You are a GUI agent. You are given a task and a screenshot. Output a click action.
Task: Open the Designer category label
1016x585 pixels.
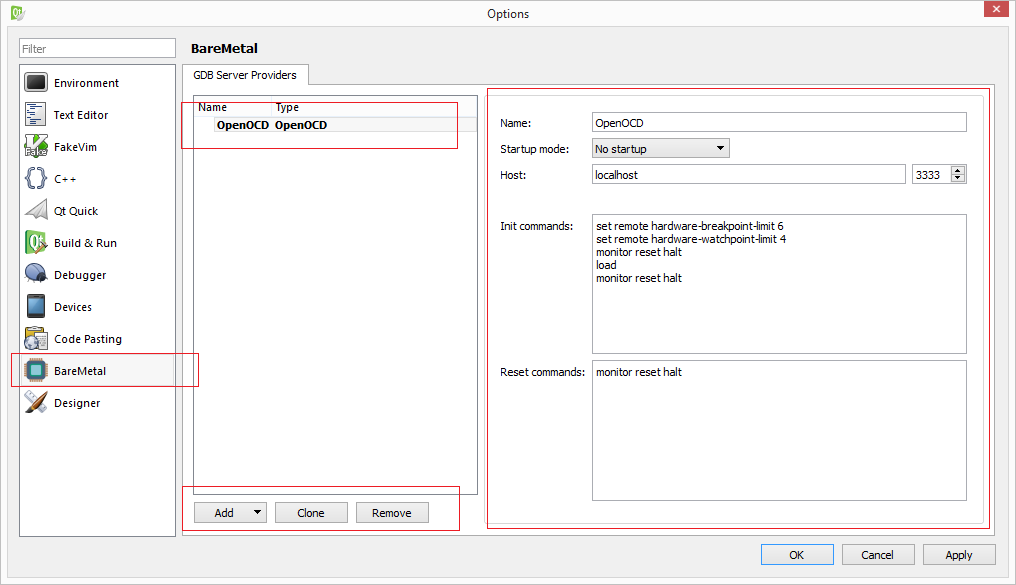77,403
